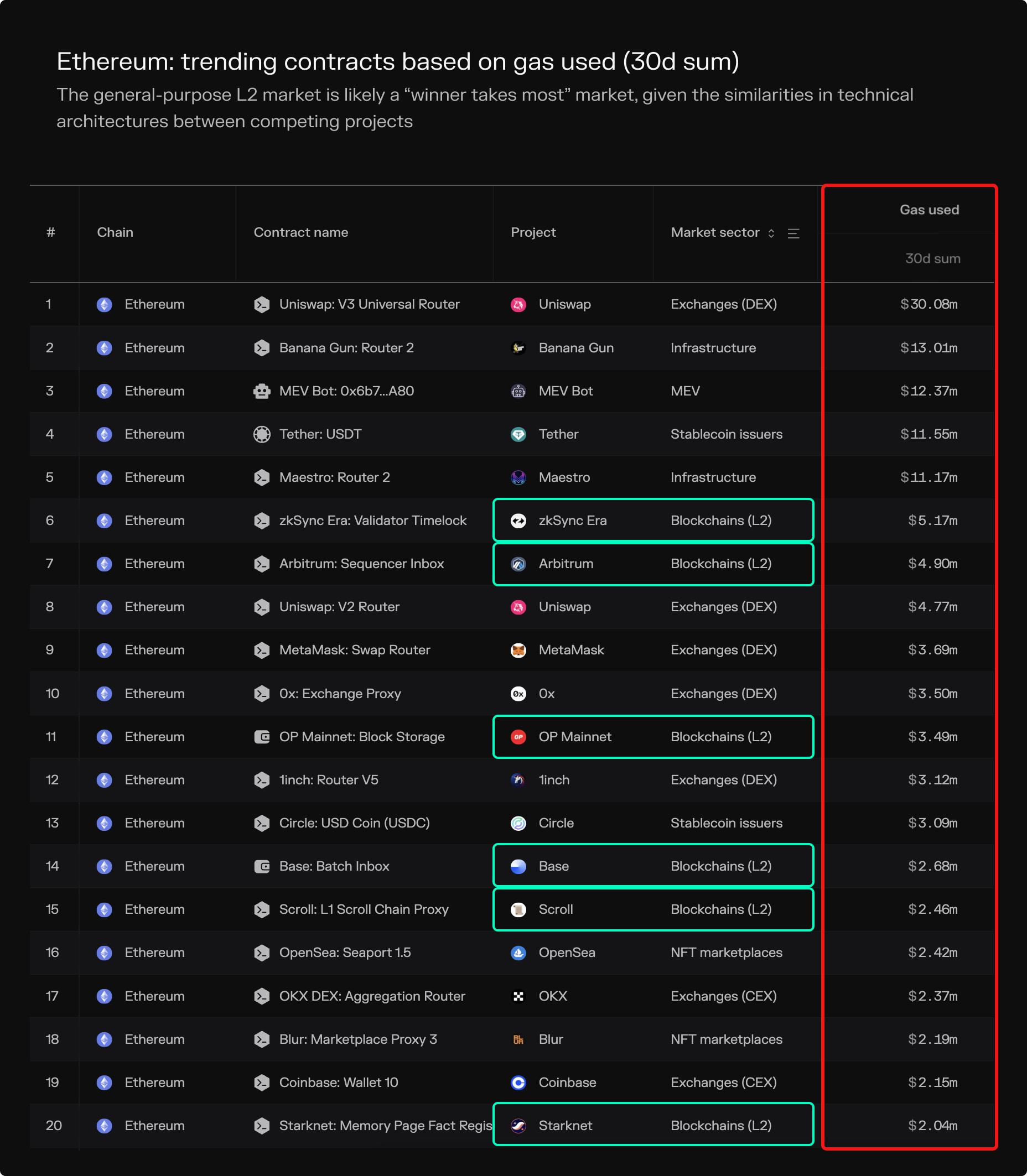
Task: Open the MetaMask: Swap Router contract
Action: (x=354, y=650)
